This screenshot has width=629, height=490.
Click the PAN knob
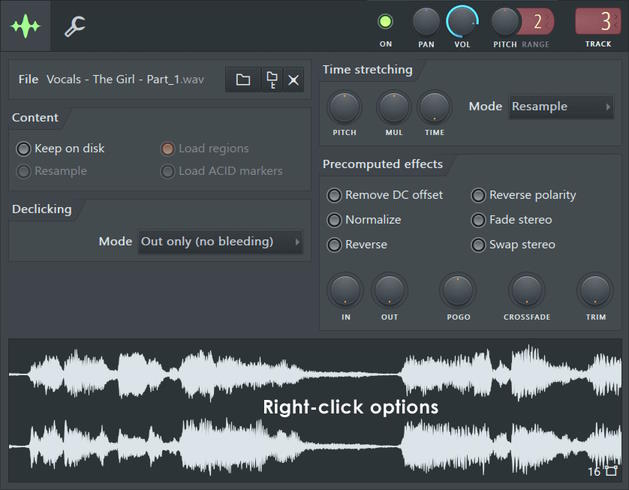click(x=426, y=21)
